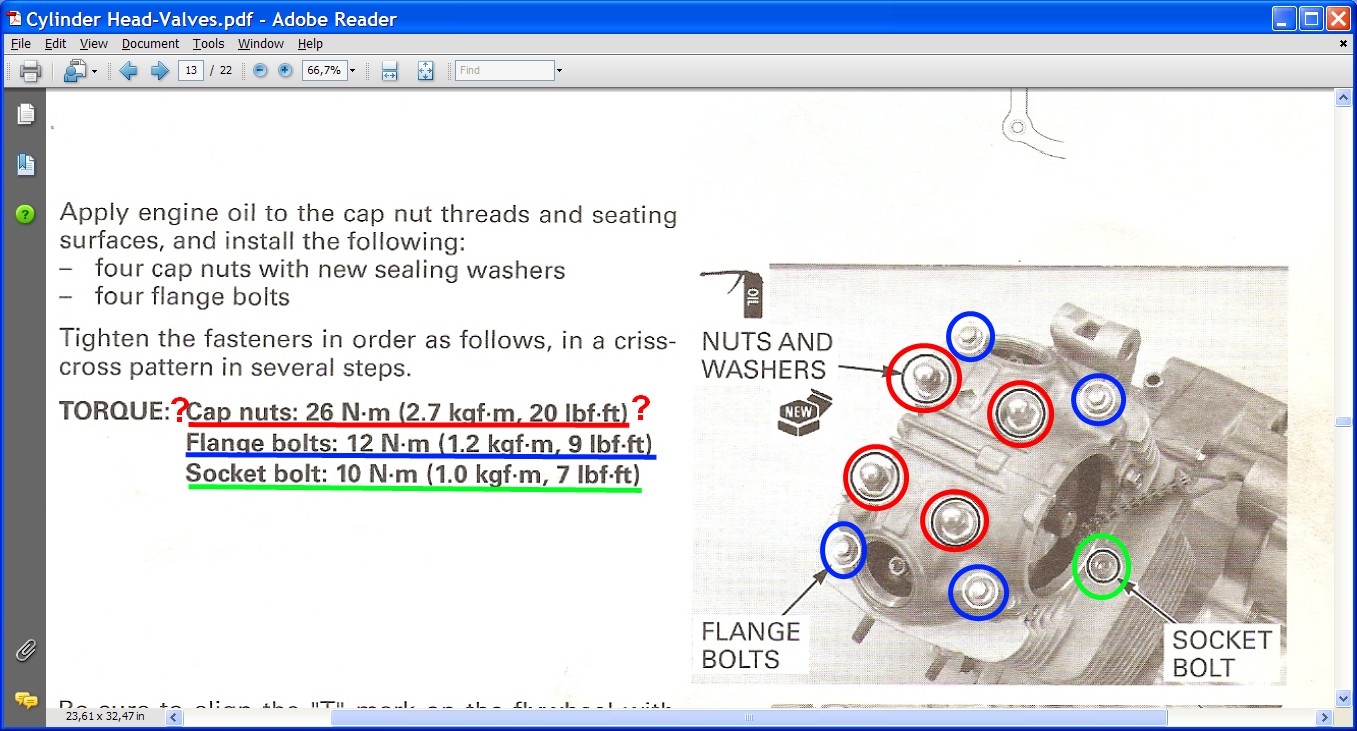This screenshot has height=731, width=1357.
Task: Click the Adobe Reader title bar PDF icon
Action: [14, 18]
